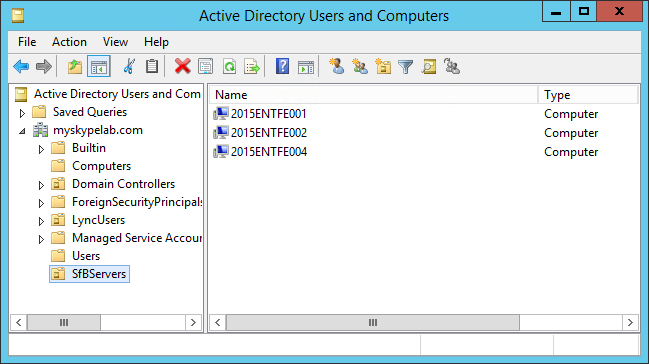Select the Domain Controllers tree item
This screenshot has width=649, height=364.
tap(123, 184)
